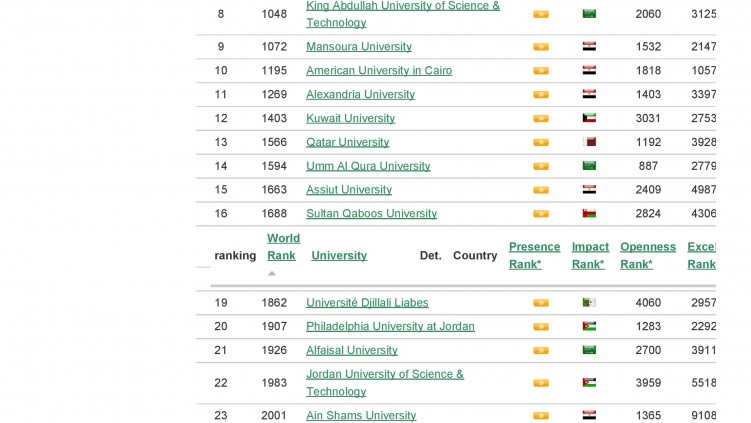Open details icon for King Abdullah University
This screenshot has width=751, height=423.
tap(541, 14)
